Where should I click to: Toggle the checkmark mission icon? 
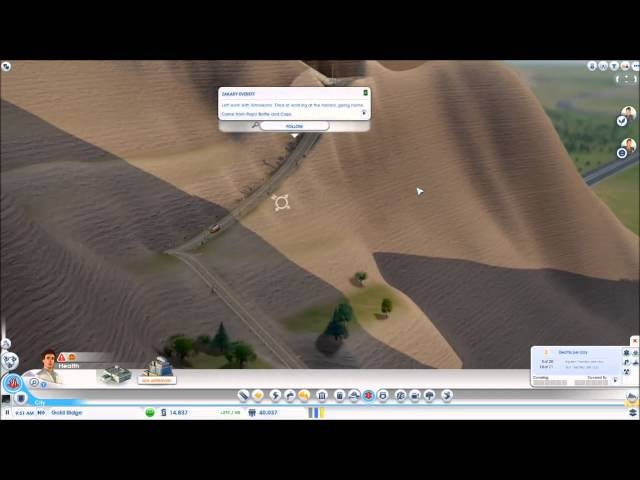(621, 121)
